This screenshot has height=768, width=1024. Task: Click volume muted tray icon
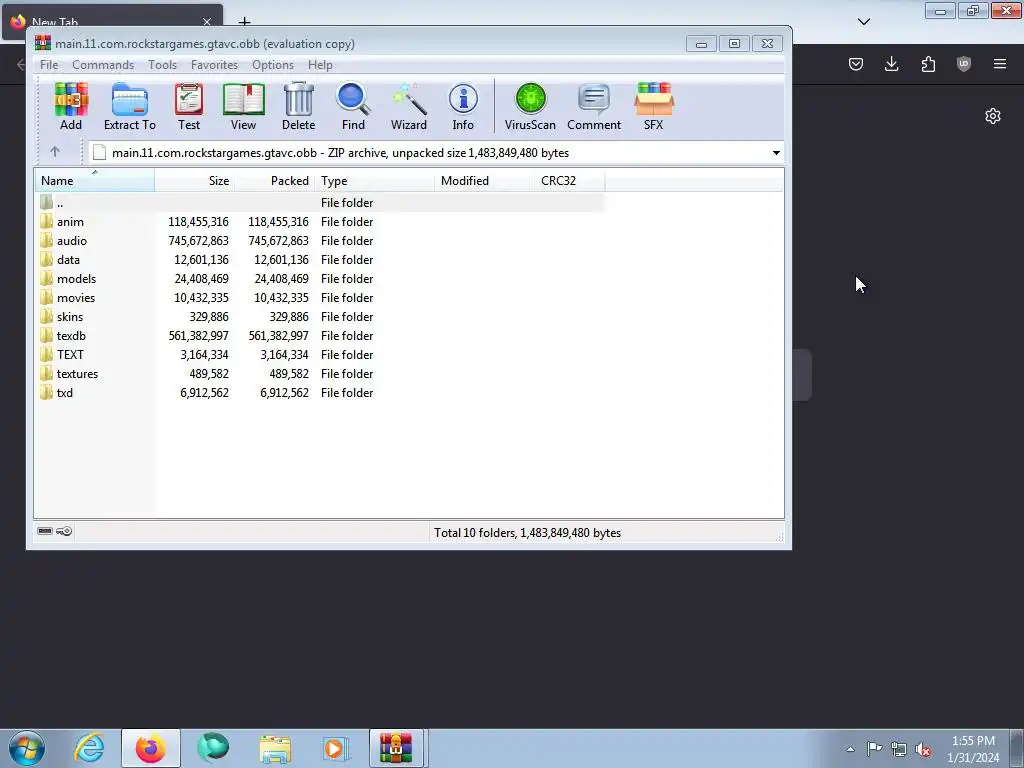923,749
